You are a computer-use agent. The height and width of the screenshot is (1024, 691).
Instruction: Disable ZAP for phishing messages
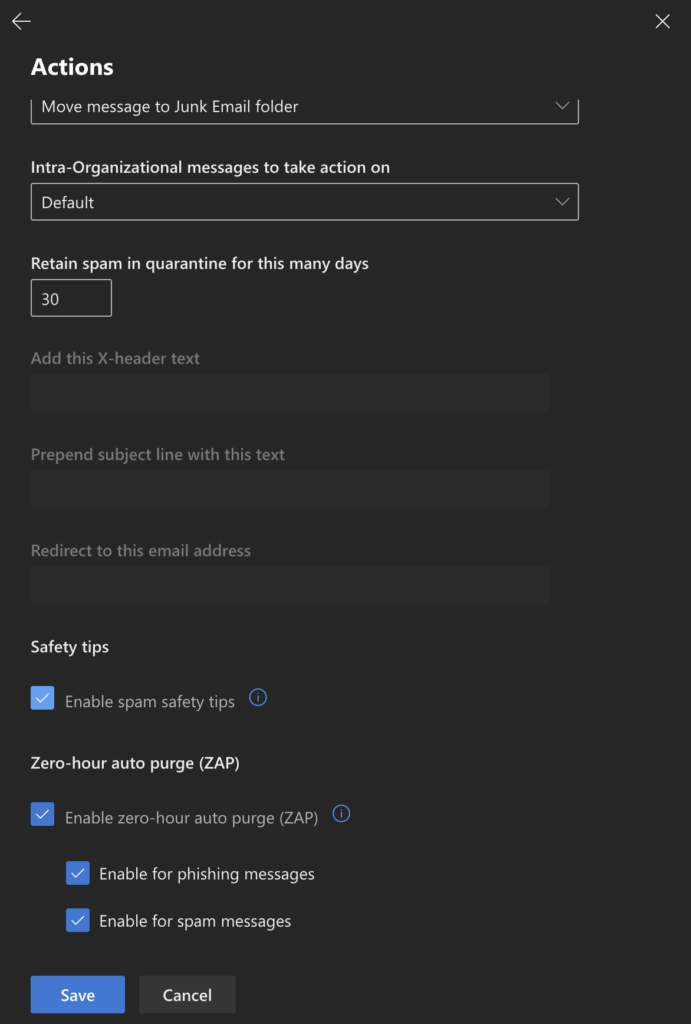pyautogui.click(x=78, y=873)
